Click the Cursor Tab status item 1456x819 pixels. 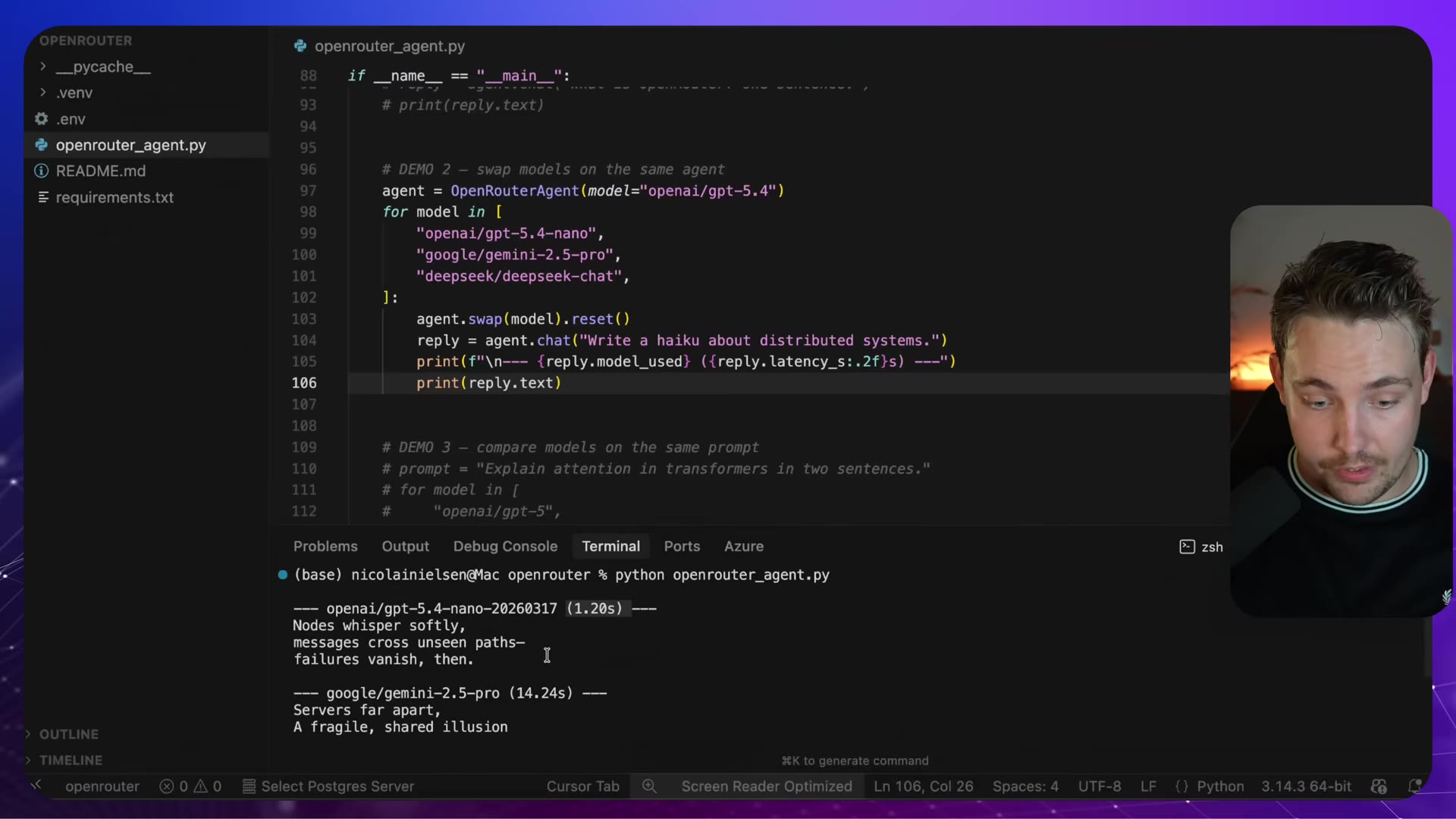click(582, 786)
